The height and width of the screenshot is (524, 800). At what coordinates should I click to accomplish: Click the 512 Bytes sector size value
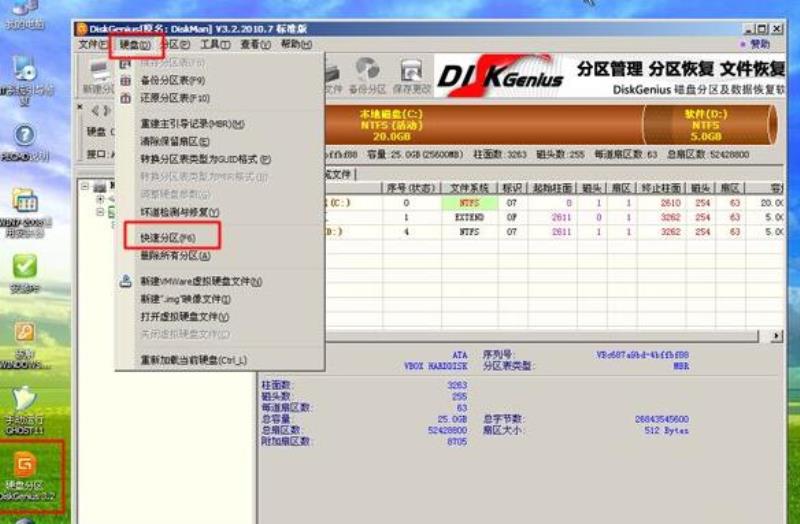click(x=666, y=430)
